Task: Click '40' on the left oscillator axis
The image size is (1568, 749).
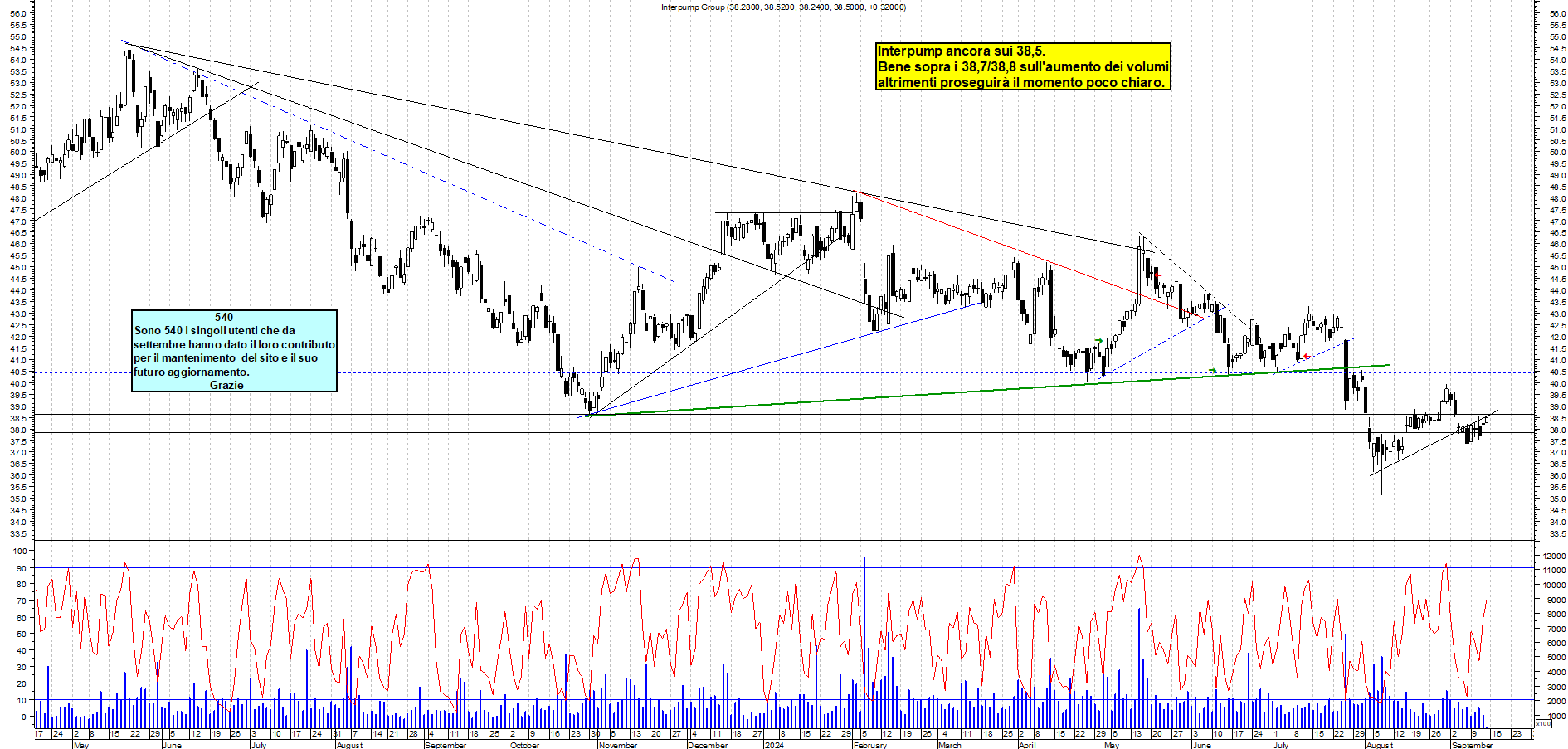Action: [x=22, y=651]
